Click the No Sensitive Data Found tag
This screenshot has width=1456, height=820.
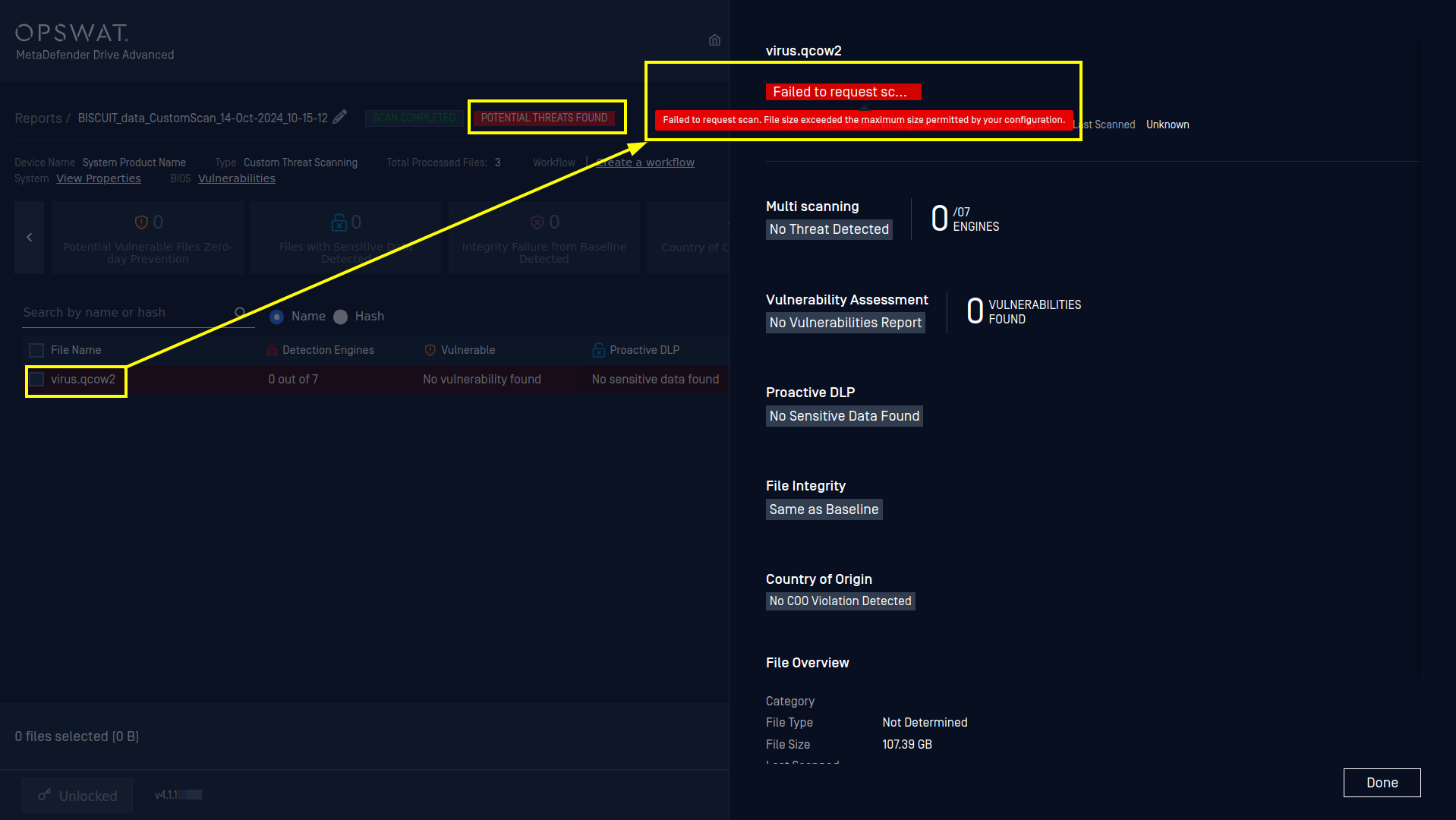[x=844, y=416]
